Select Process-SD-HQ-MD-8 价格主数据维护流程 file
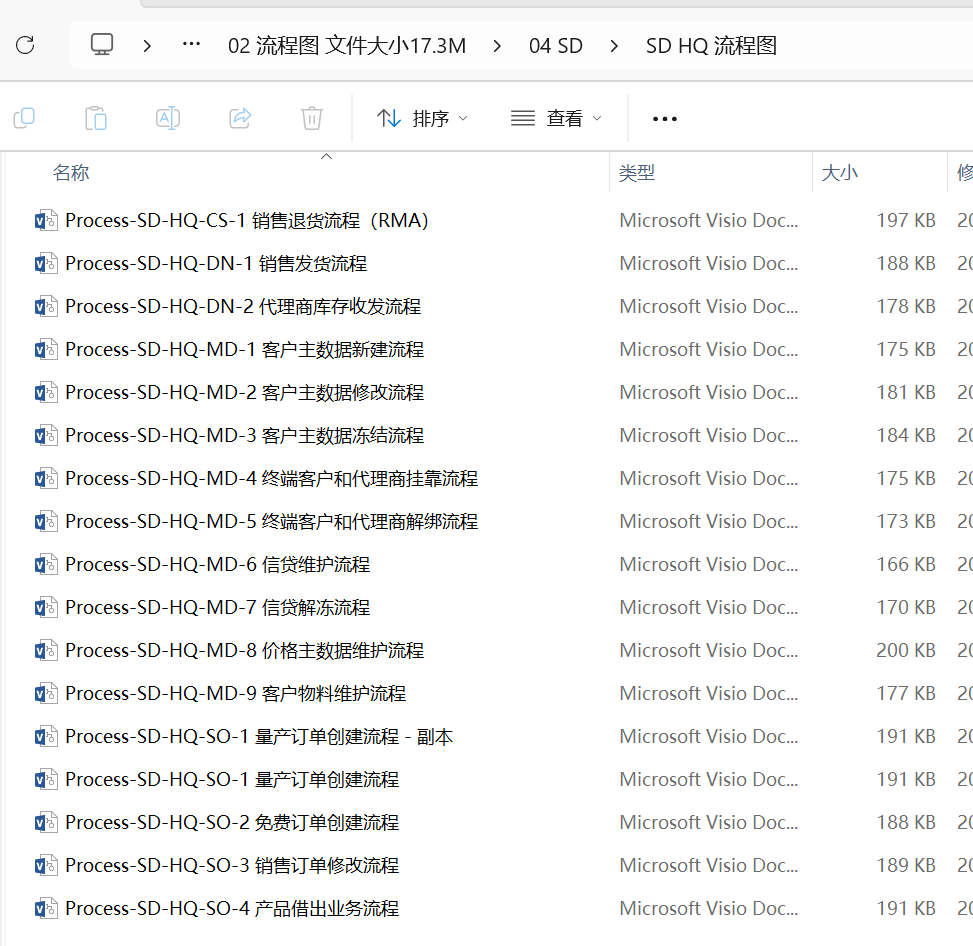 pos(244,651)
